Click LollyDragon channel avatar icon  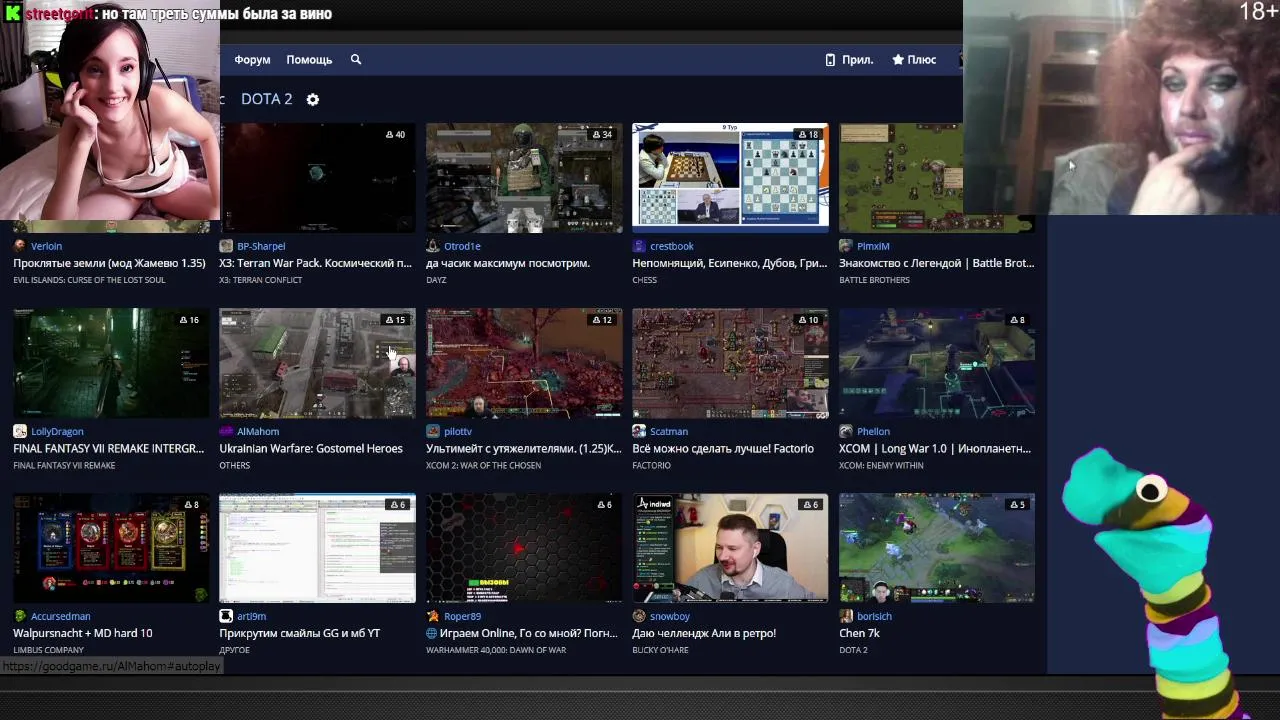pyautogui.click(x=20, y=431)
